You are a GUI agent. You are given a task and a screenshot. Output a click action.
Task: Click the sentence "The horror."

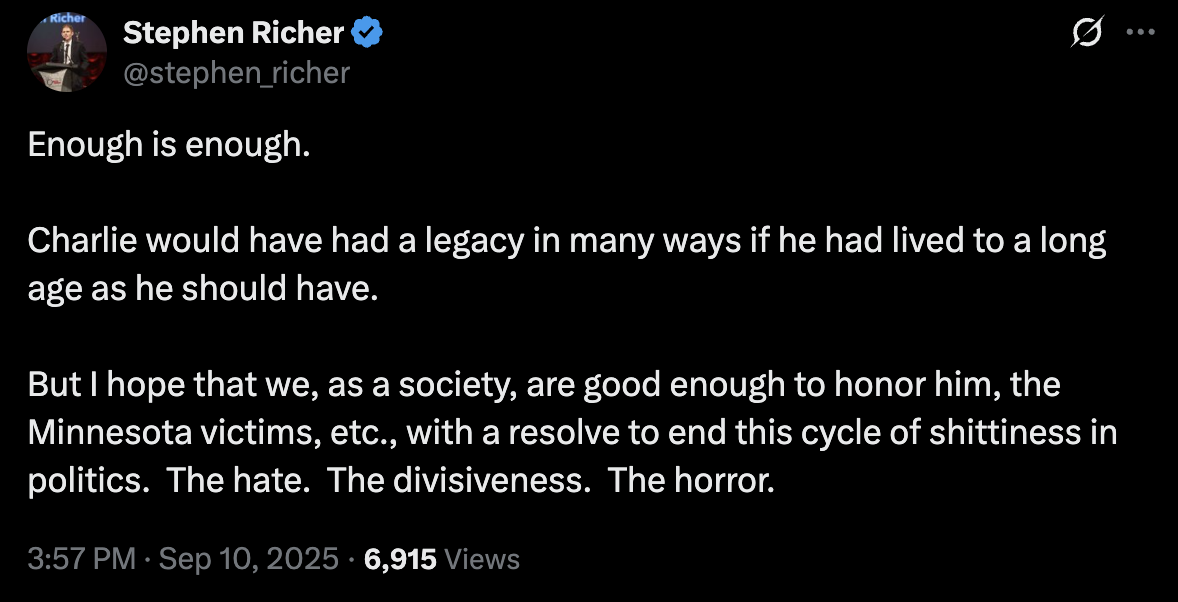click(691, 480)
